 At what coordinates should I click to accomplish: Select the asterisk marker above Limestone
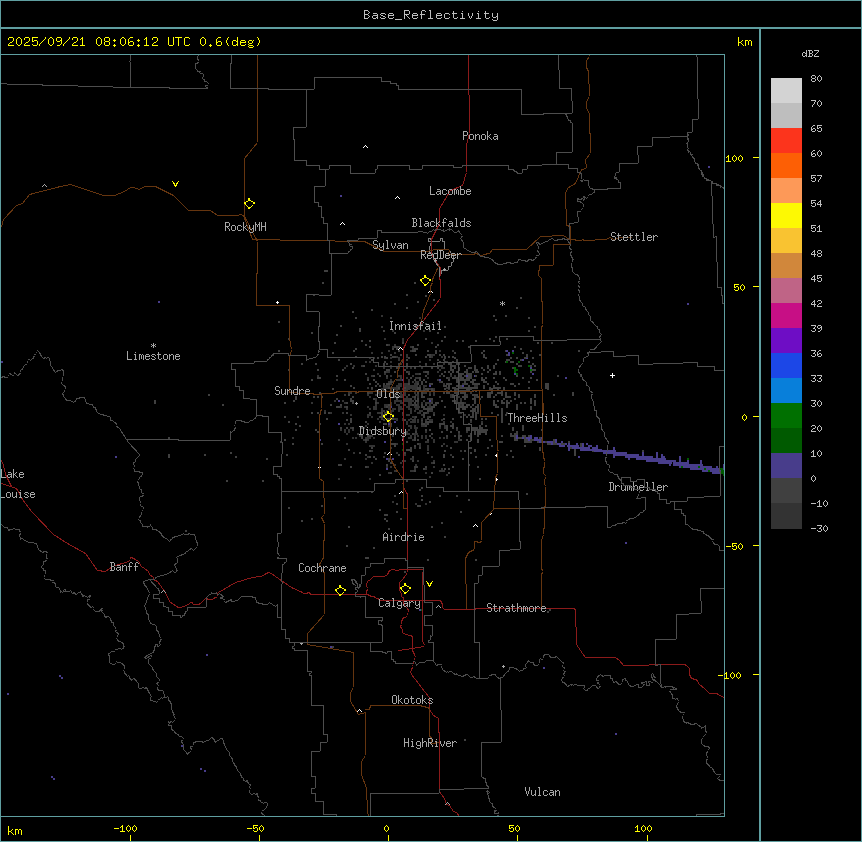tap(153, 345)
